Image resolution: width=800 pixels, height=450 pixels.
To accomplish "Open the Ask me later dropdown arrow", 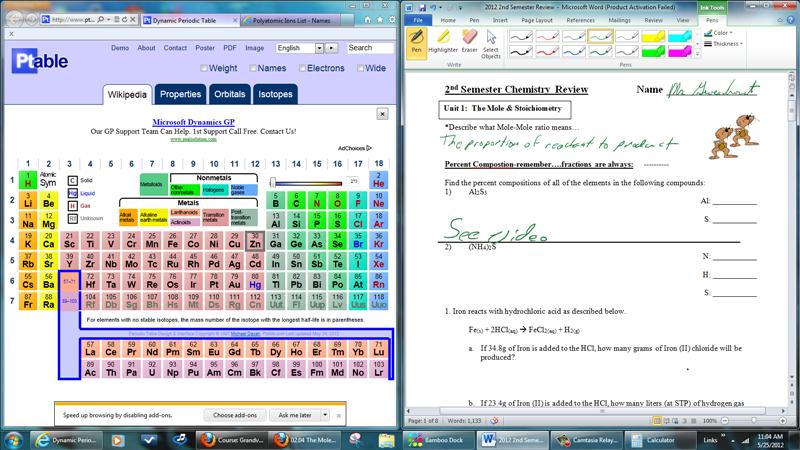I will pyautogui.click(x=325, y=415).
